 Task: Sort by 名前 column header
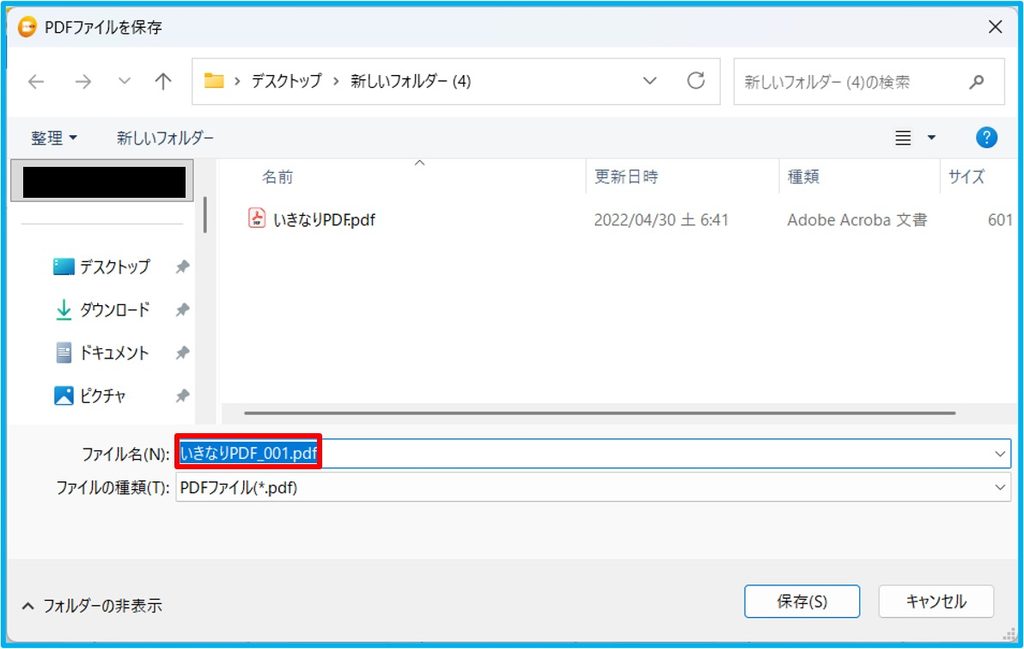(x=278, y=177)
